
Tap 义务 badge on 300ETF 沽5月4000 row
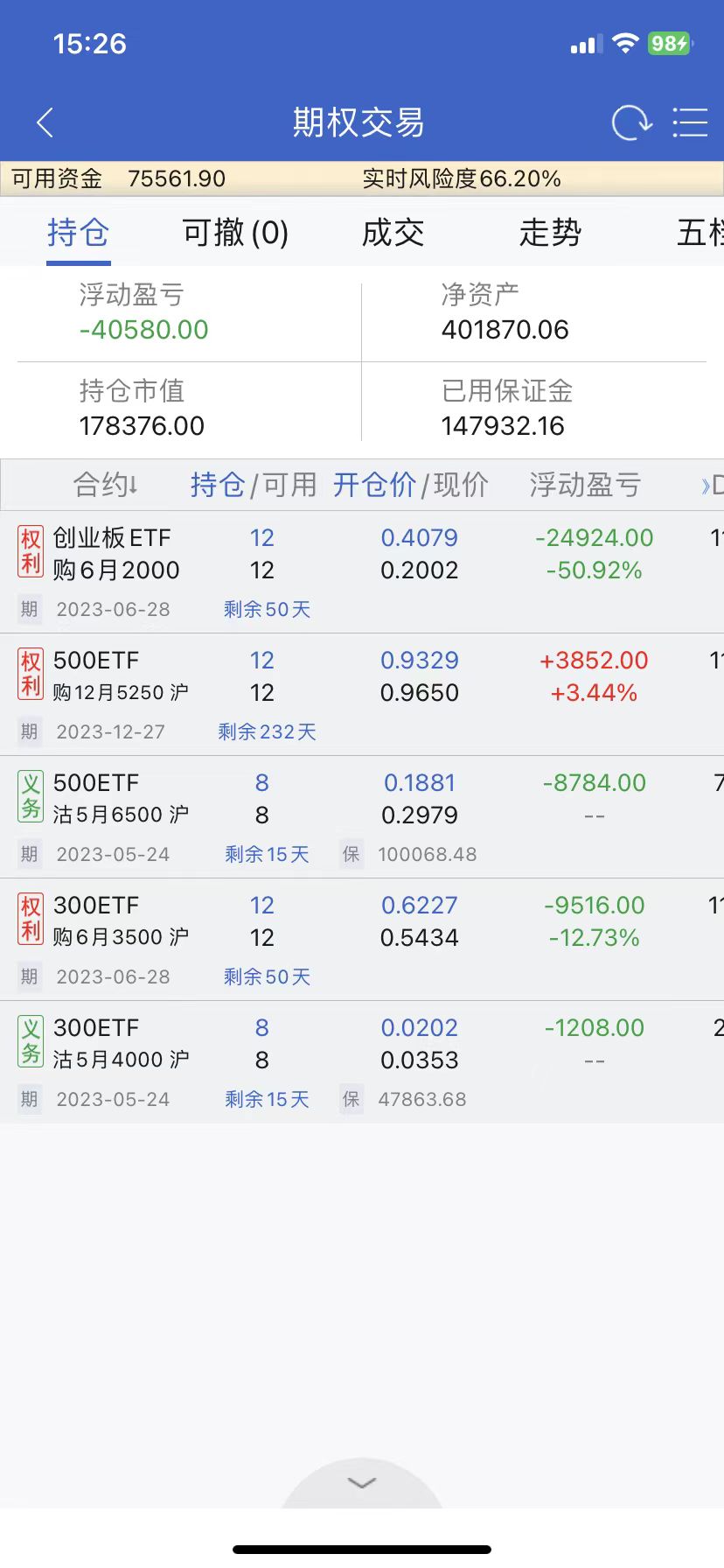click(x=31, y=1042)
